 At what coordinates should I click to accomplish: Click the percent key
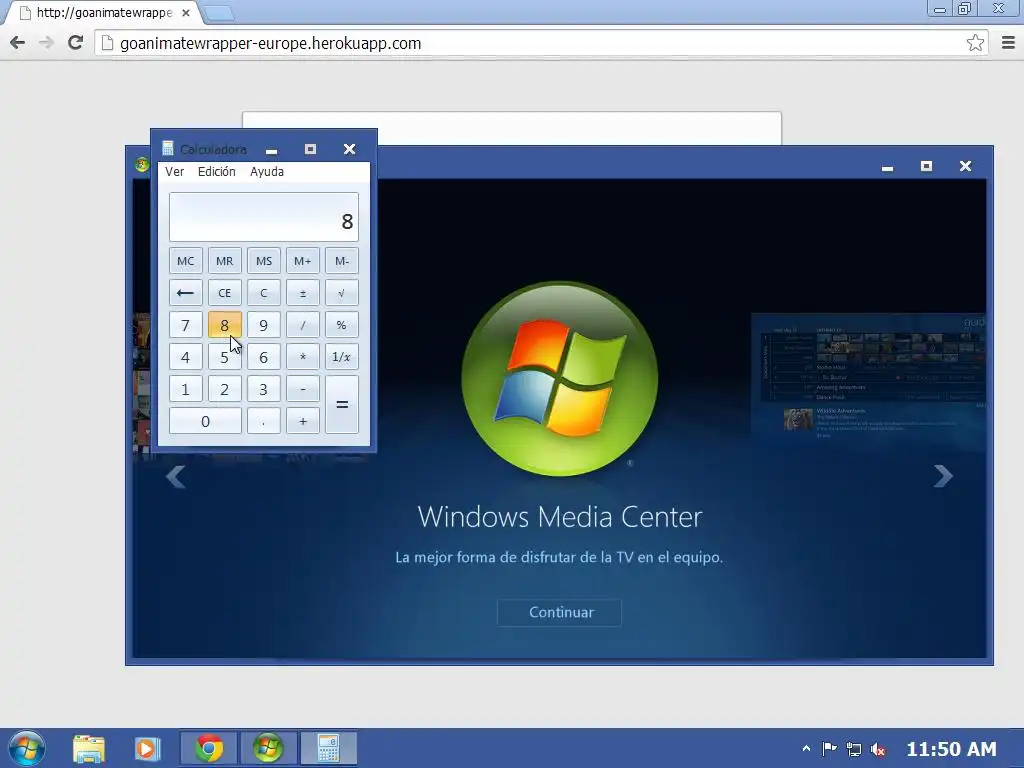coord(342,325)
